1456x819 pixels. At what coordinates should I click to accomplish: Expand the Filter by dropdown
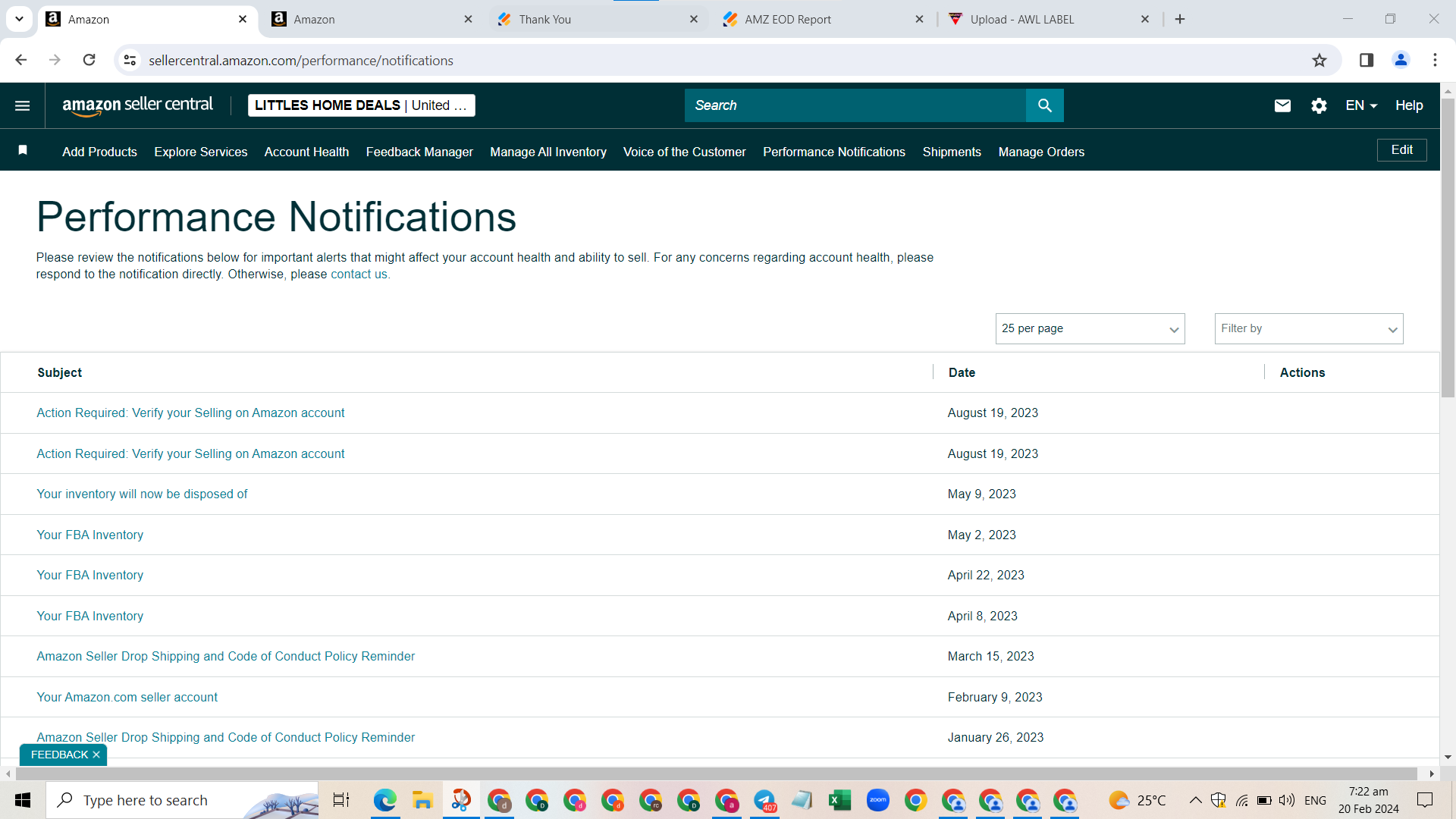(1309, 329)
